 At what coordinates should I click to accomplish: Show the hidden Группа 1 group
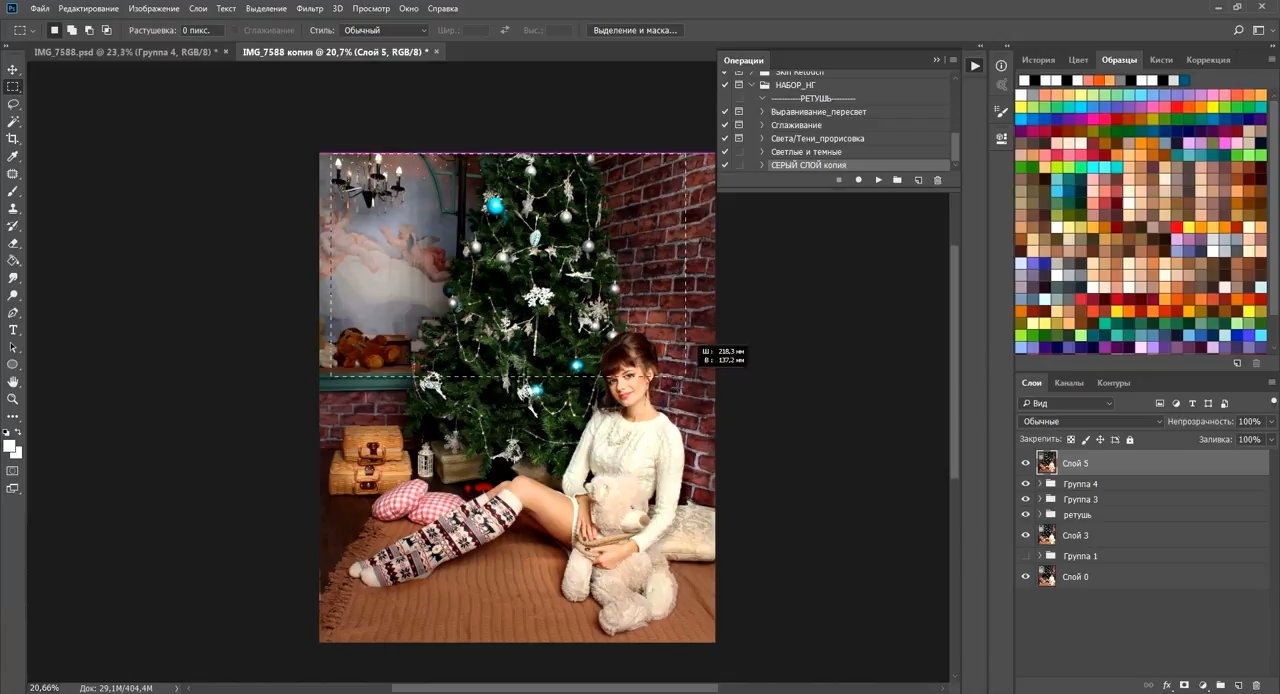1025,556
